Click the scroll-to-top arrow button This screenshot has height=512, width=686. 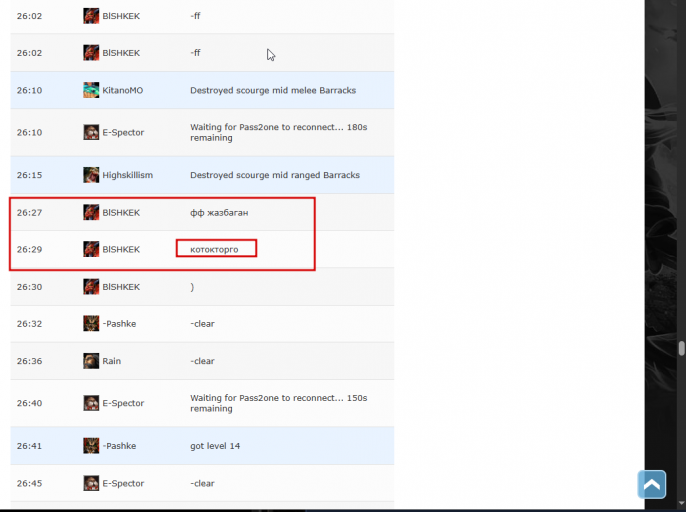click(x=651, y=484)
